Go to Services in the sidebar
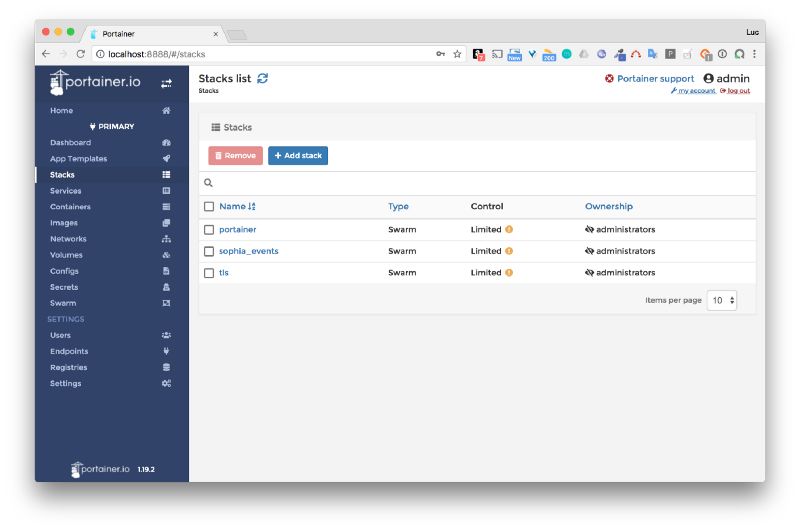This screenshot has height=531, width=800. (x=66, y=191)
